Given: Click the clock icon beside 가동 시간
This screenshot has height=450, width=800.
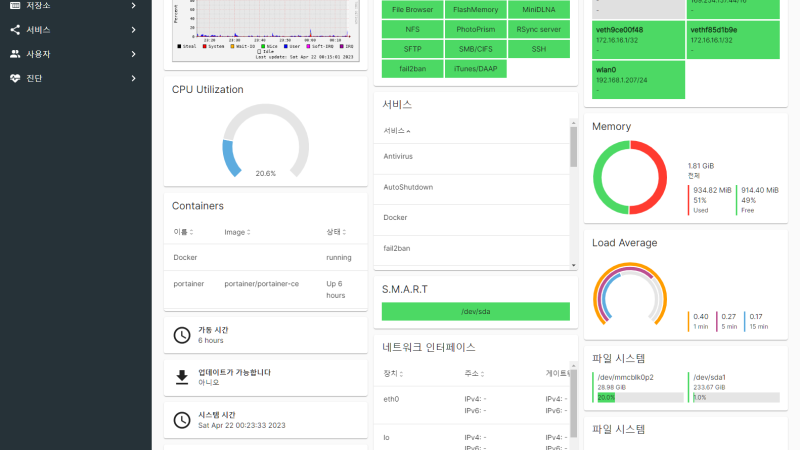Looking at the screenshot, I should tap(182, 335).
